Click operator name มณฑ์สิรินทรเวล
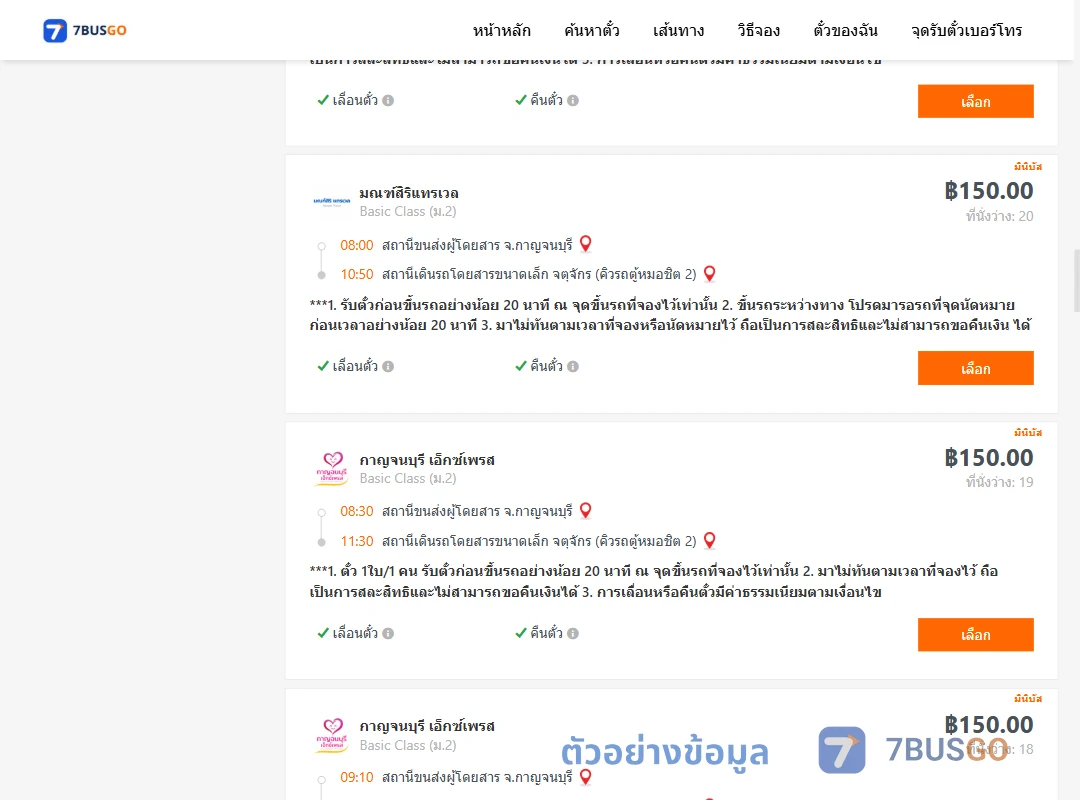Viewport: 1080px width, 800px height. (x=409, y=193)
